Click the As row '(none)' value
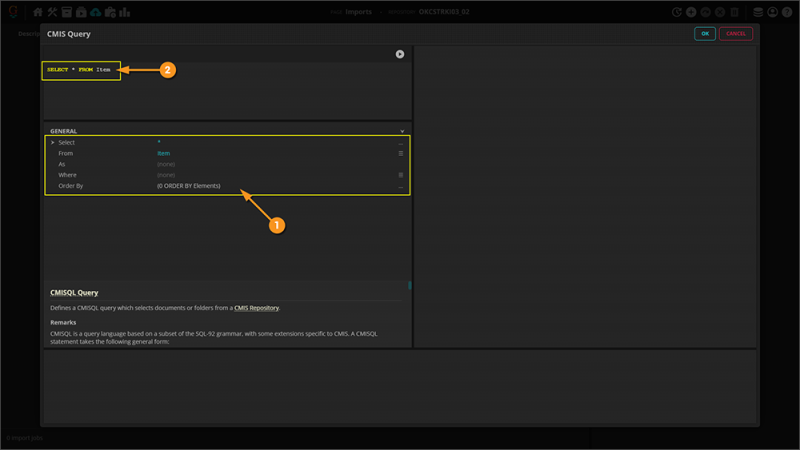The width and height of the screenshot is (800, 450). (x=166, y=164)
